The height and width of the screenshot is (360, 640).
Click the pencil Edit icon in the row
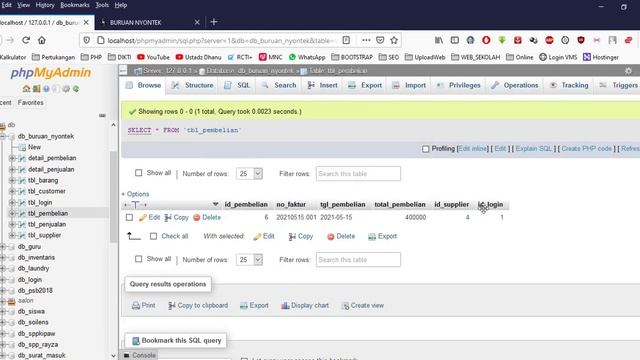point(142,218)
